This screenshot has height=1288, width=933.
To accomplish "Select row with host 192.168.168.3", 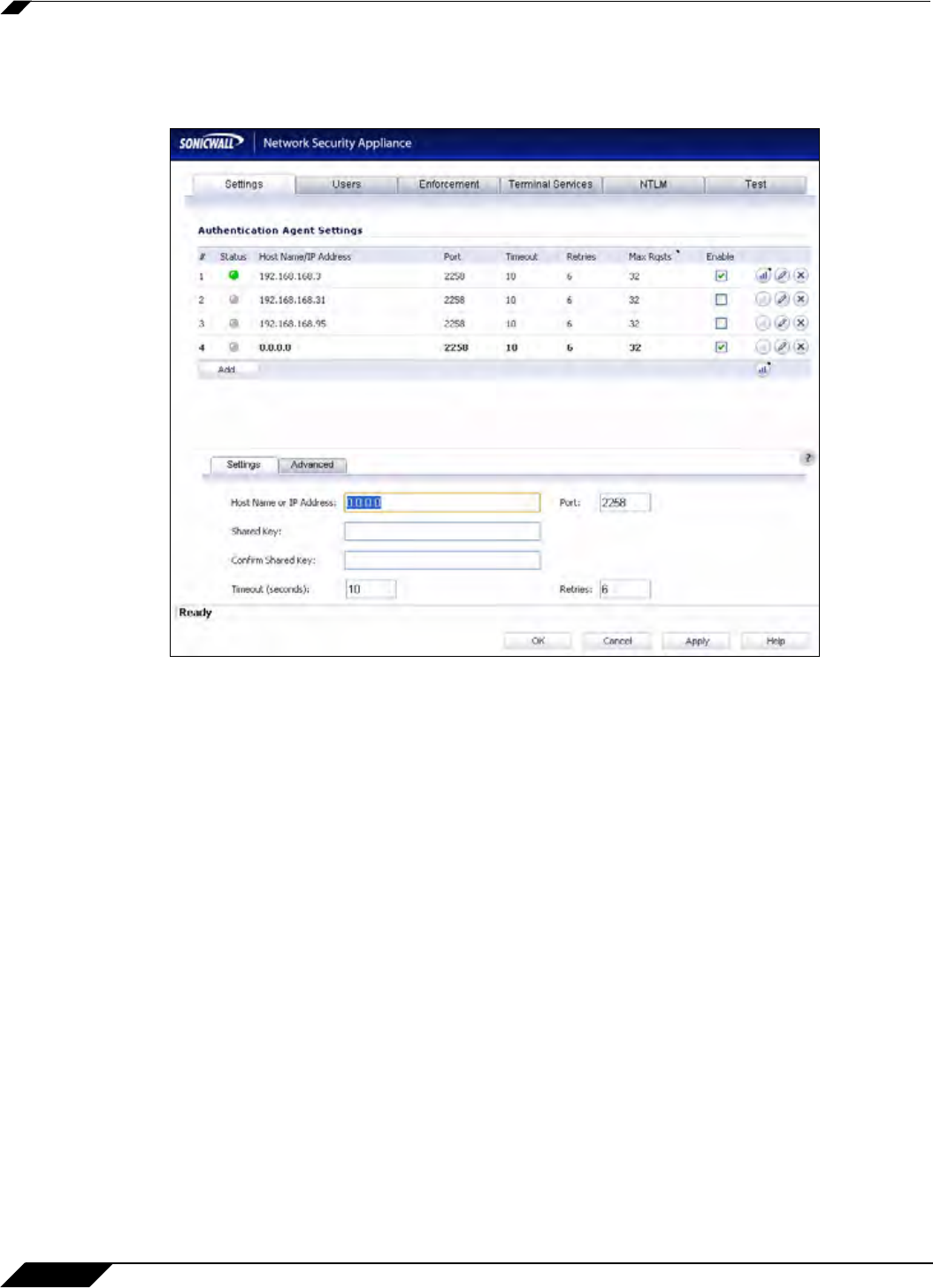I will 503,276.
